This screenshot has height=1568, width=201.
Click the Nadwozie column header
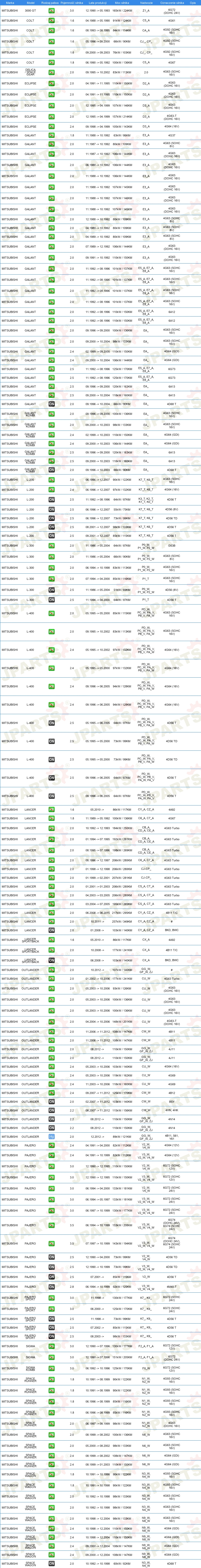tap(146, 3)
